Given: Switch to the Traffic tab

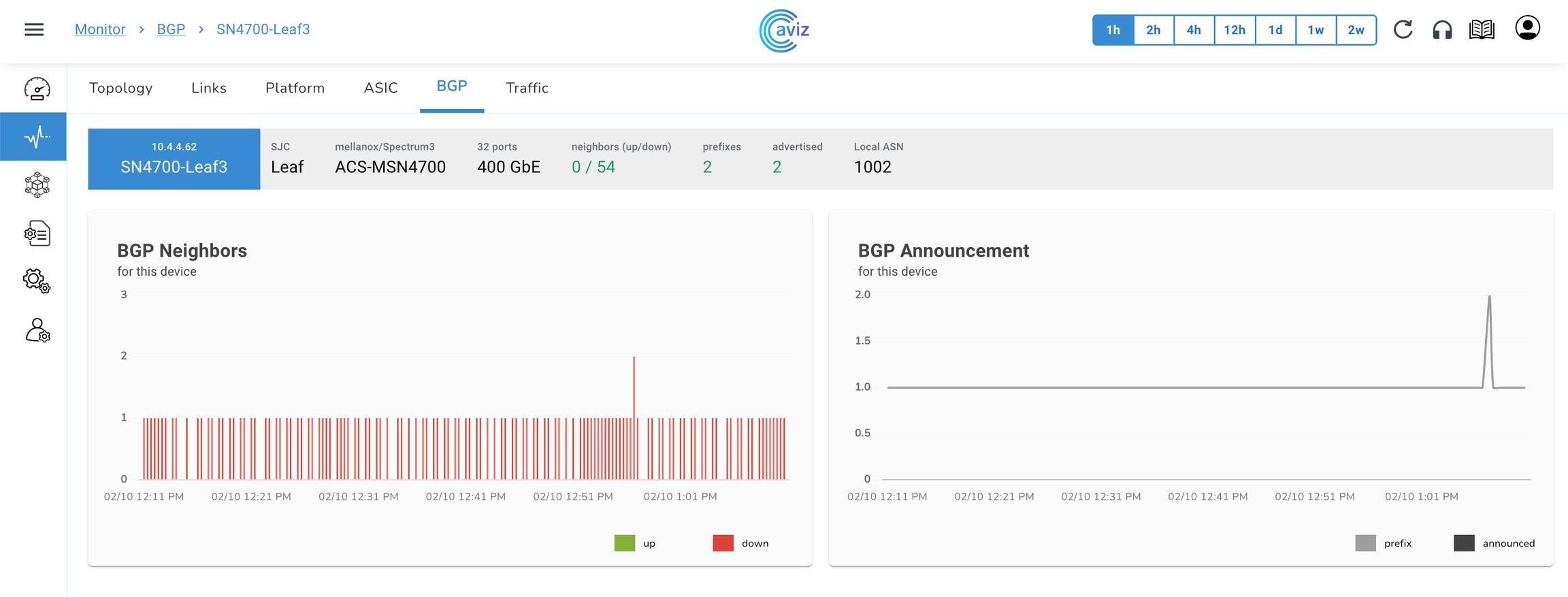Looking at the screenshot, I should [527, 88].
